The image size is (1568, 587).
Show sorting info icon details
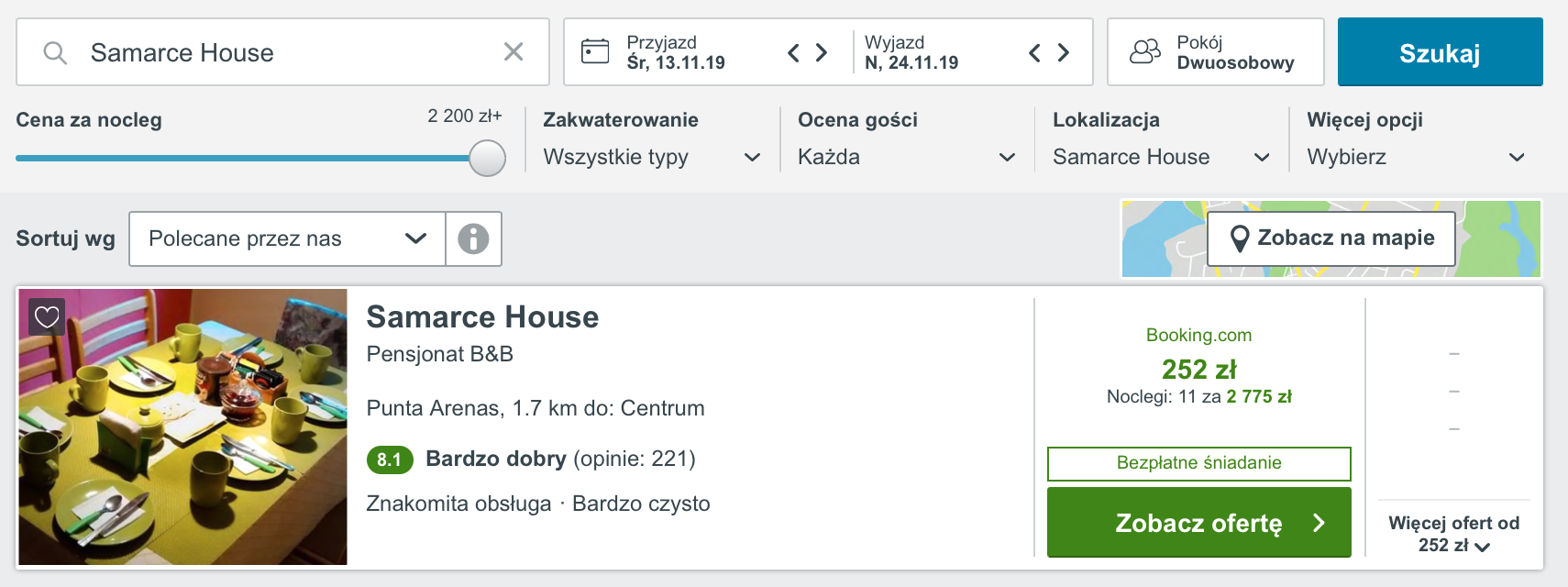(x=473, y=238)
